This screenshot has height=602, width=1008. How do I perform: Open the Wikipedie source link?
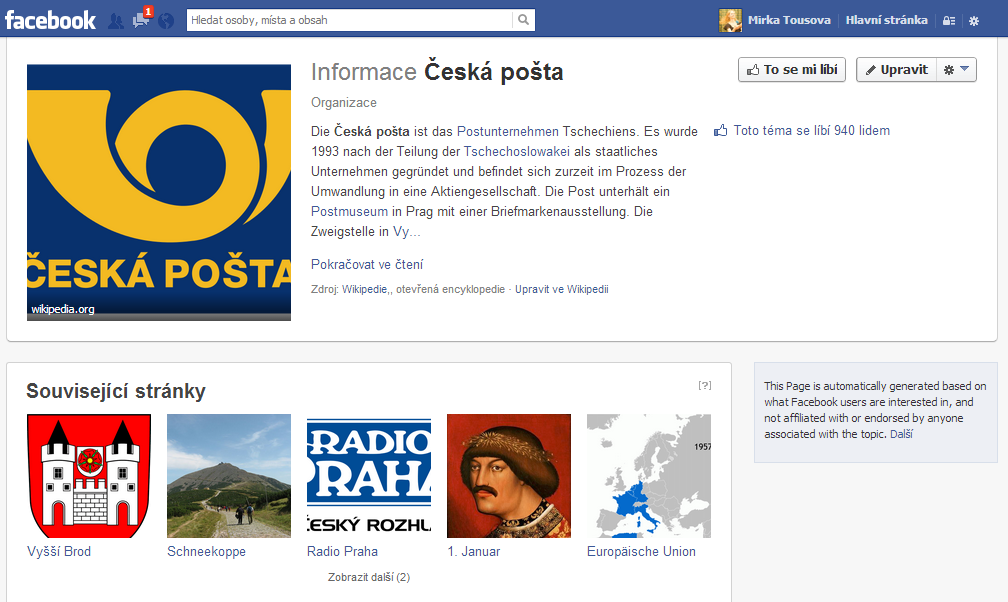364,289
